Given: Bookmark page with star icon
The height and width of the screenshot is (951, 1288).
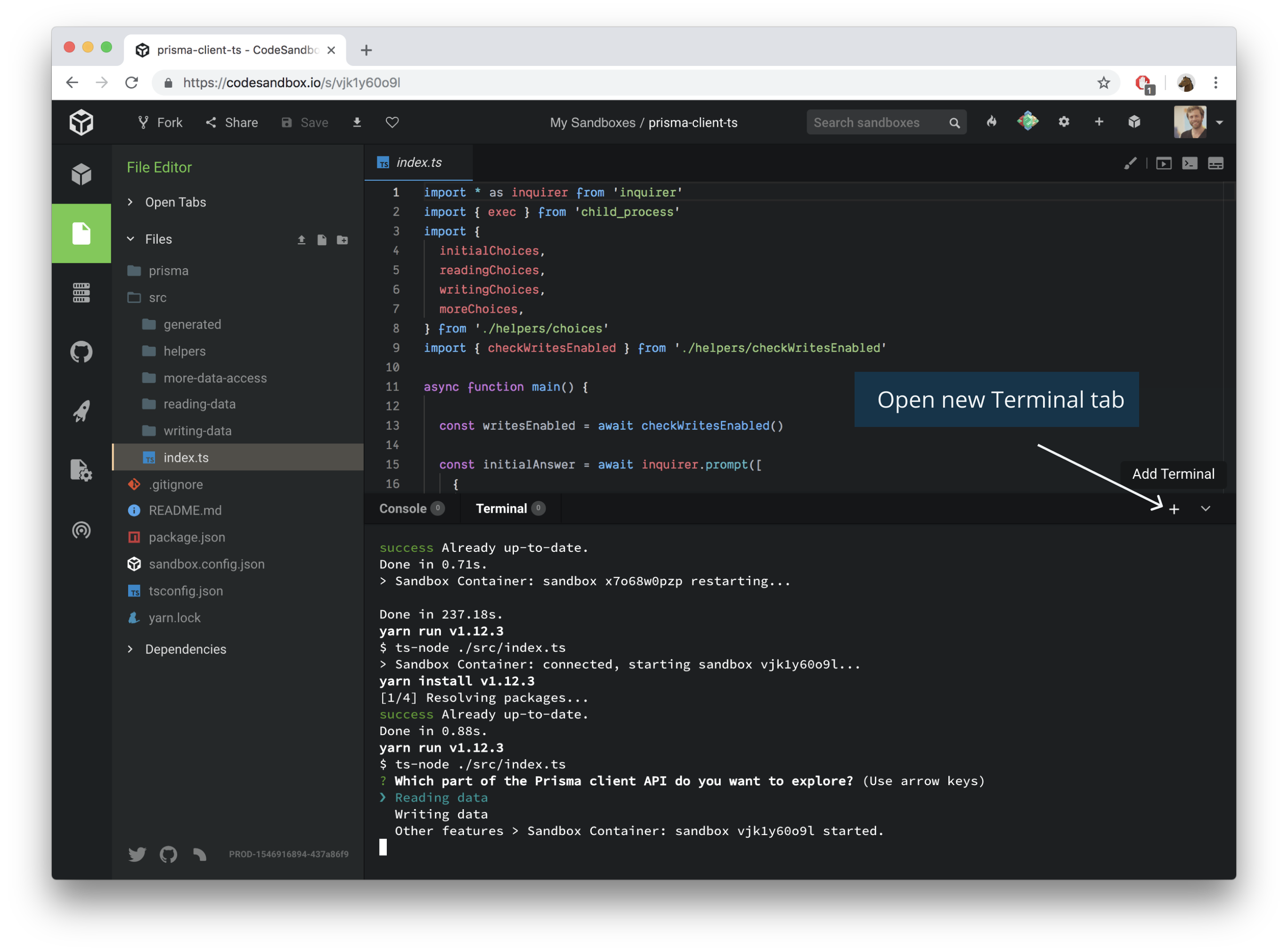Looking at the screenshot, I should click(1103, 83).
